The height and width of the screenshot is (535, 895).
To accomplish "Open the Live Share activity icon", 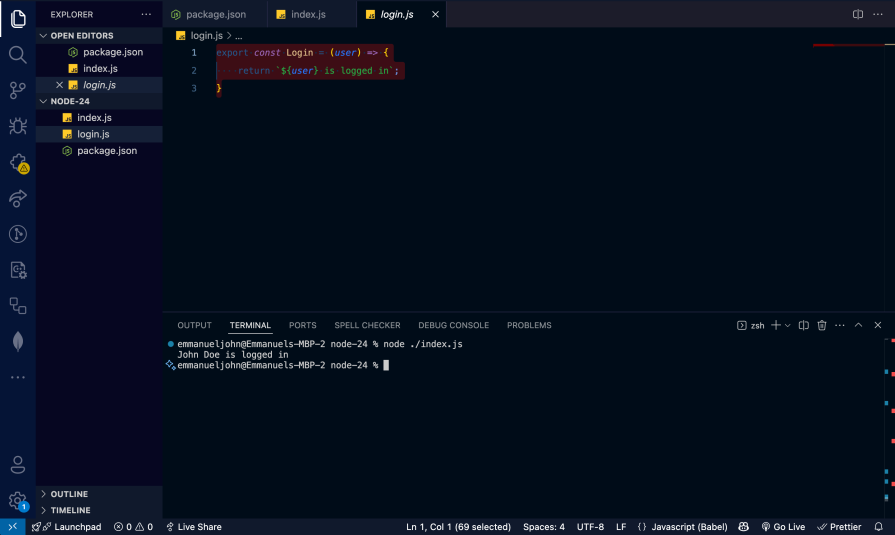I will tap(18, 198).
